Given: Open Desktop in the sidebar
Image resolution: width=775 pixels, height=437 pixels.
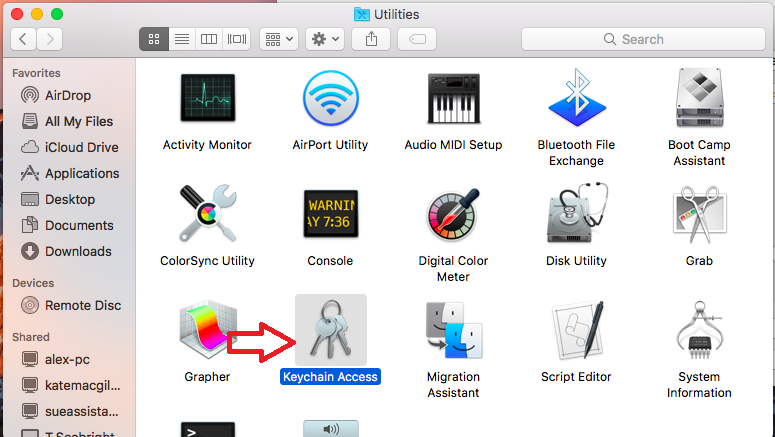Looking at the screenshot, I should [x=58, y=199].
